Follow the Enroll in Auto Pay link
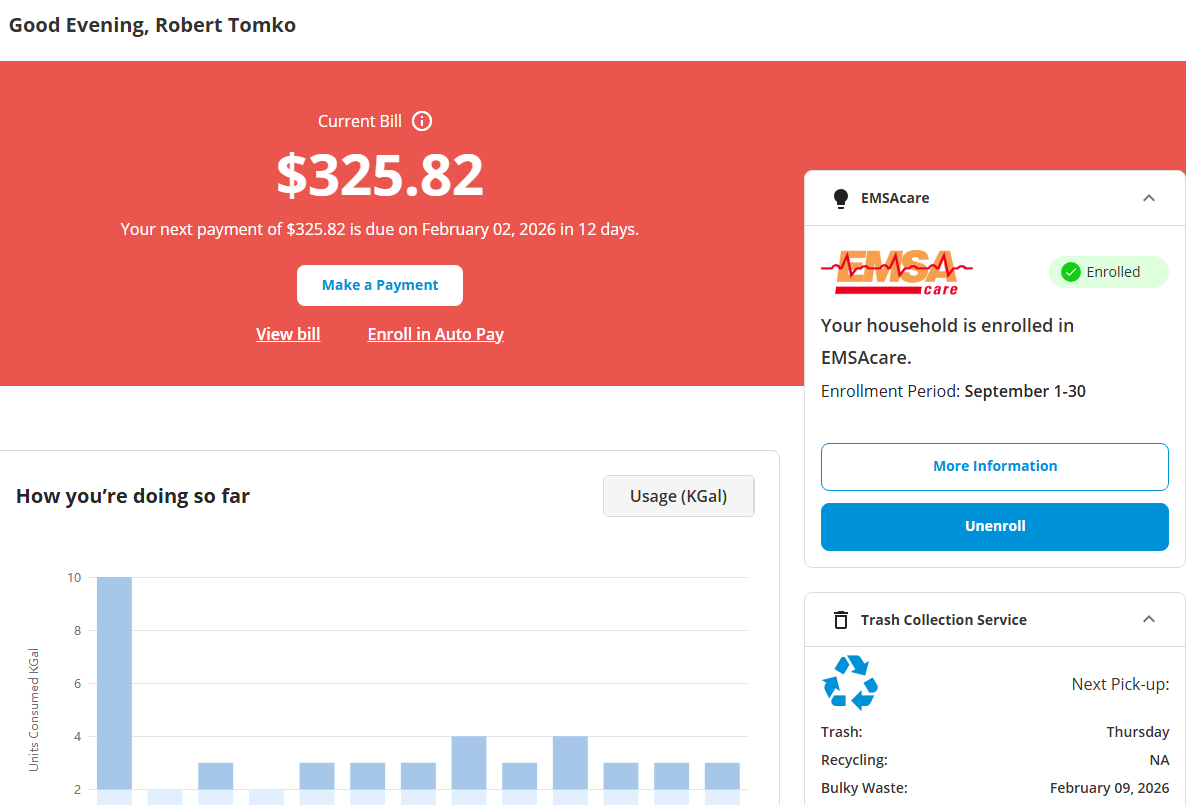Screen dimensions: 1186x805 [435, 334]
